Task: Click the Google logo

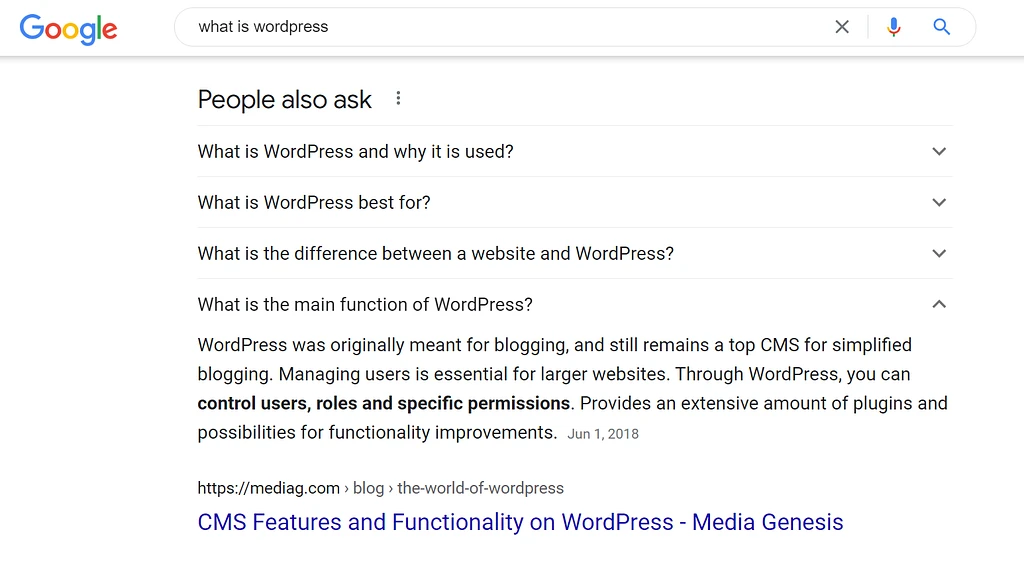Action: [x=68, y=28]
